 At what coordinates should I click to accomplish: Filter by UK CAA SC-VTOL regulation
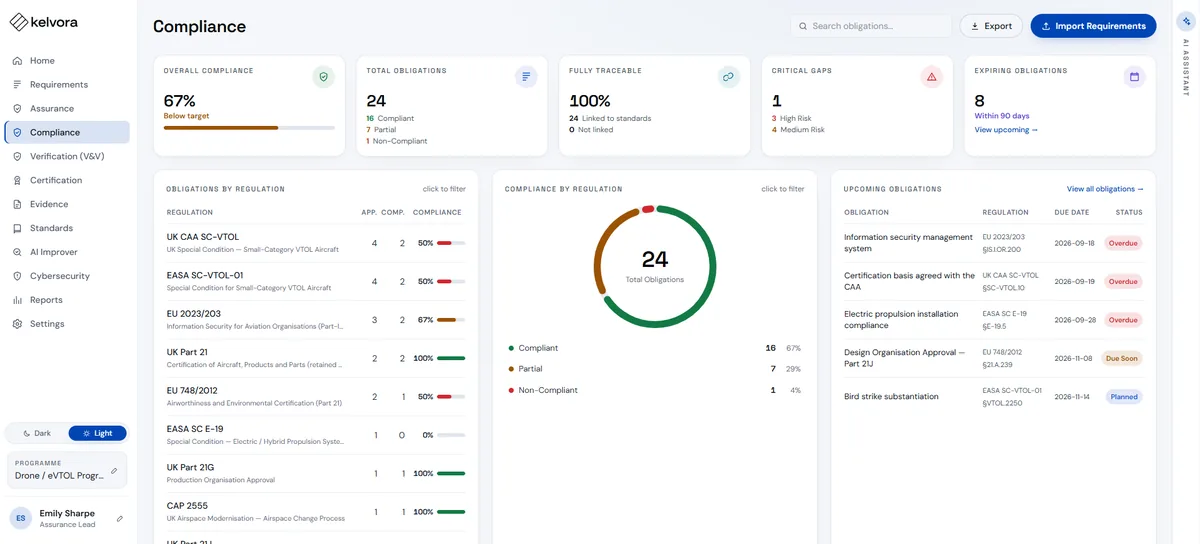316,243
